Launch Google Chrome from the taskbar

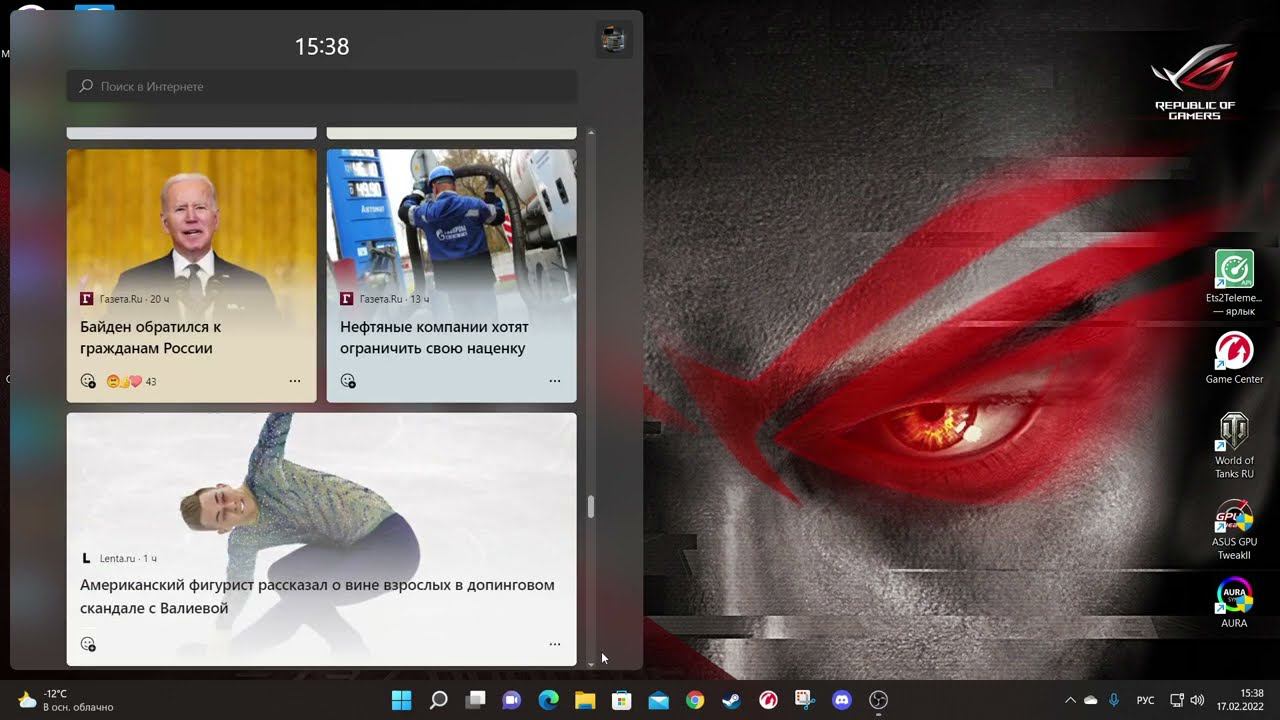click(695, 700)
